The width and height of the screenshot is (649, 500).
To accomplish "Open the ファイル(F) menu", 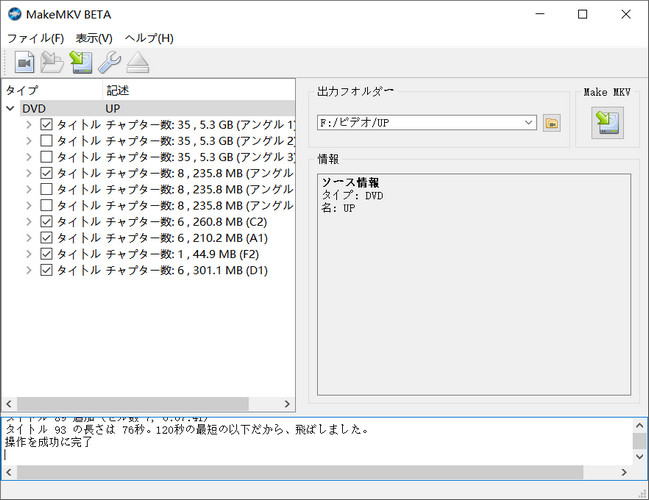I will [36, 38].
